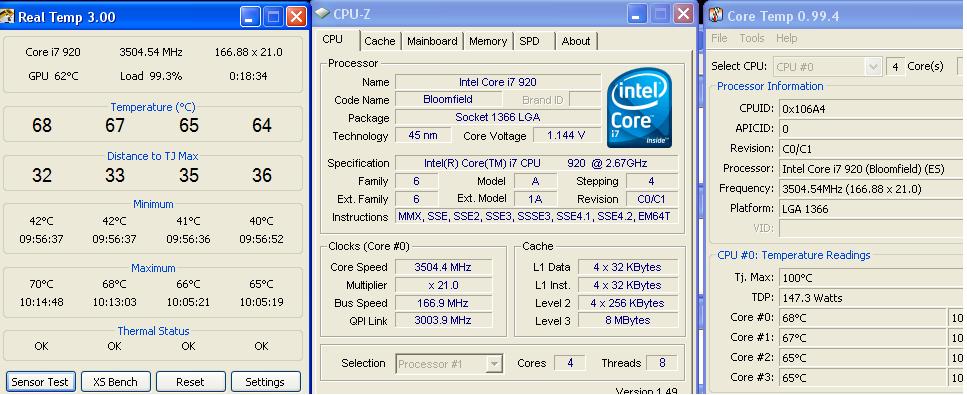This screenshot has height=395, width=967.
Task: Close the CPU-Z window
Action: point(683,14)
